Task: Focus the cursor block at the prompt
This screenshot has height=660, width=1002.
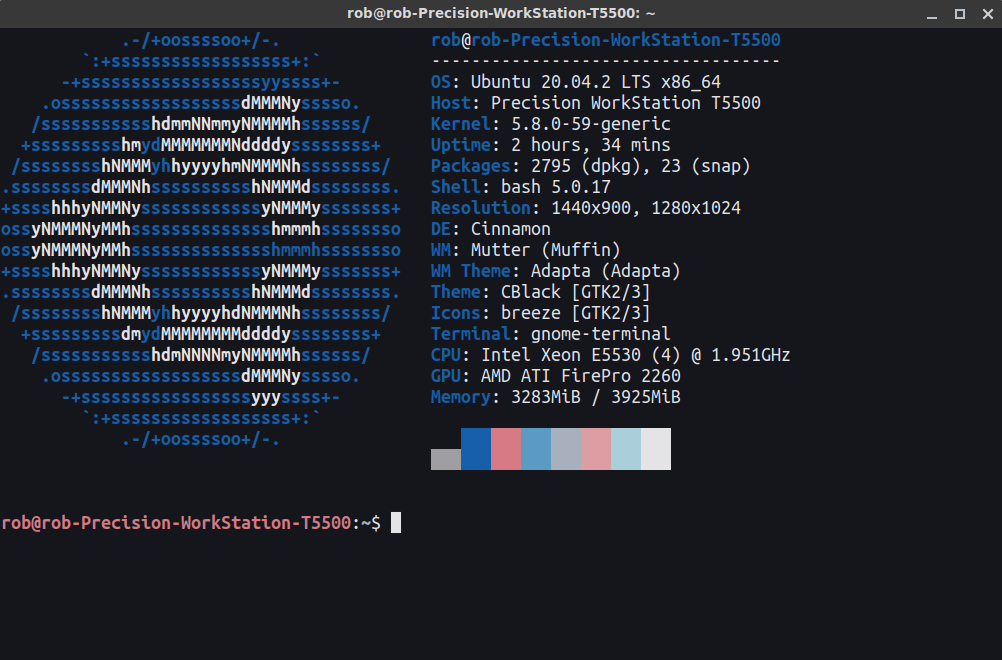Action: tap(396, 523)
